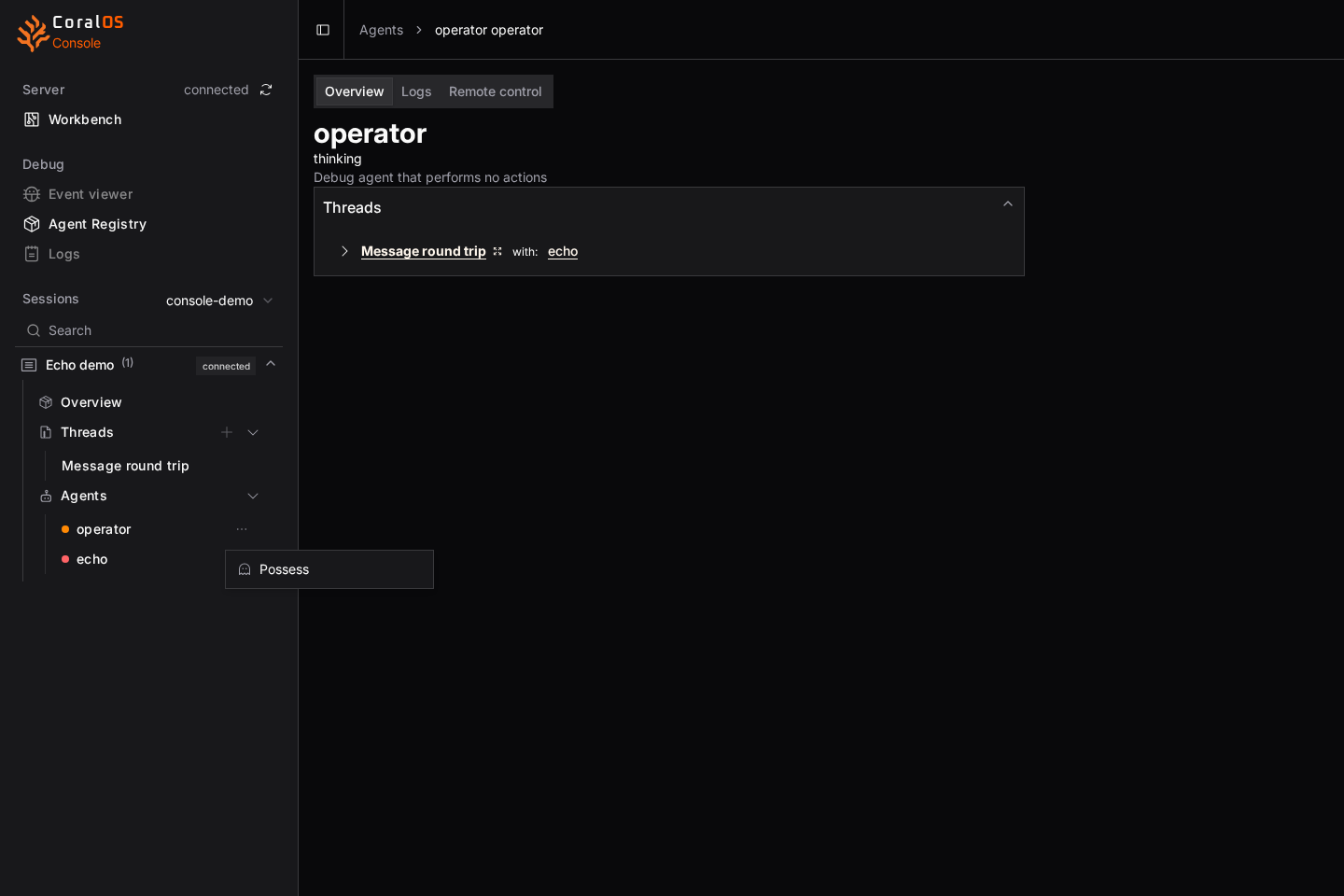1344x896 pixels.
Task: Click the Agents robot icon in the sidebar
Action: click(x=46, y=496)
